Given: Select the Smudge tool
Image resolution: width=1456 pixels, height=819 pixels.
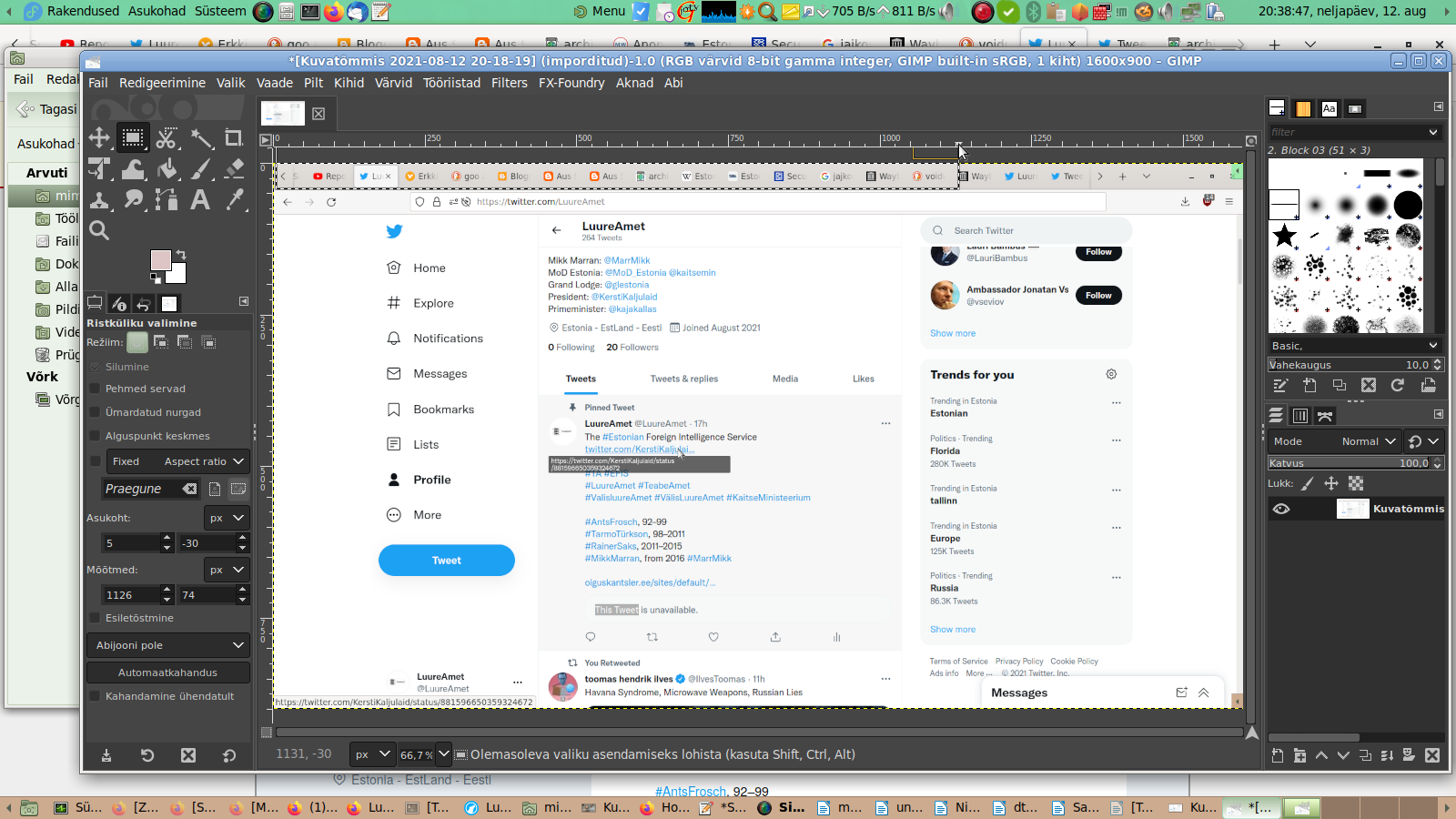Looking at the screenshot, I should tap(133, 199).
